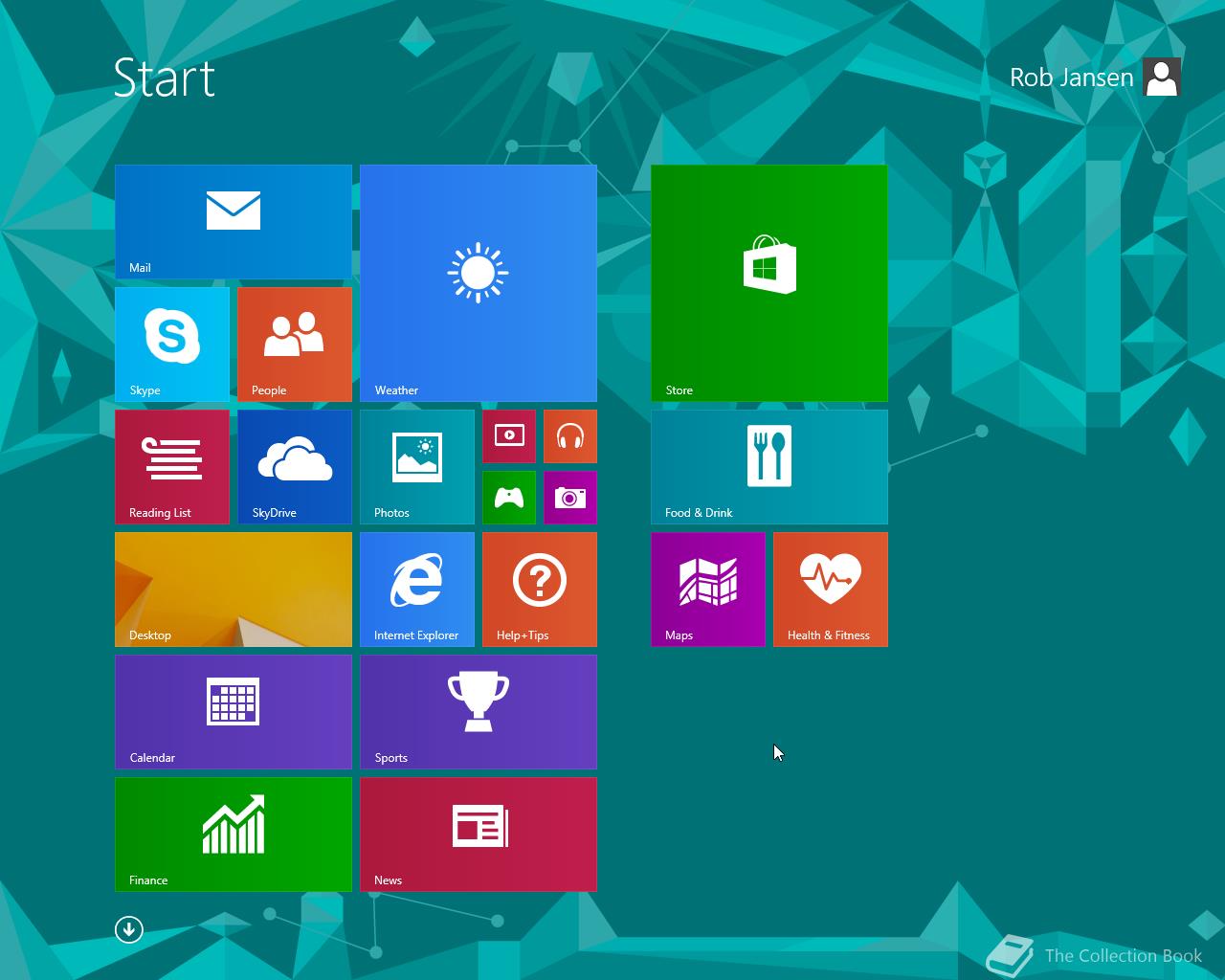Open the small Music headphones tile
Image resolution: width=1225 pixels, height=980 pixels.
point(570,436)
